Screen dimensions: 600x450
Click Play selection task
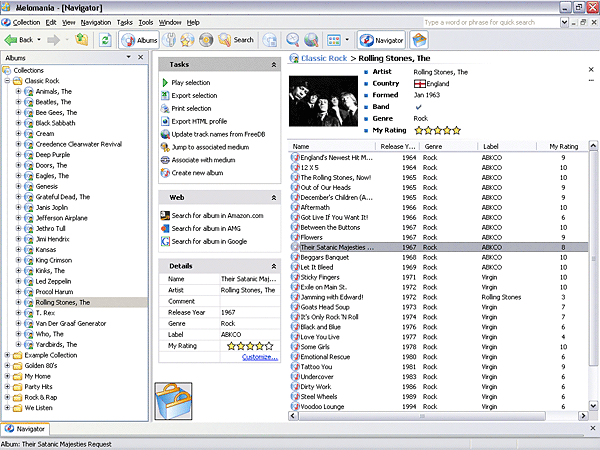coord(191,83)
